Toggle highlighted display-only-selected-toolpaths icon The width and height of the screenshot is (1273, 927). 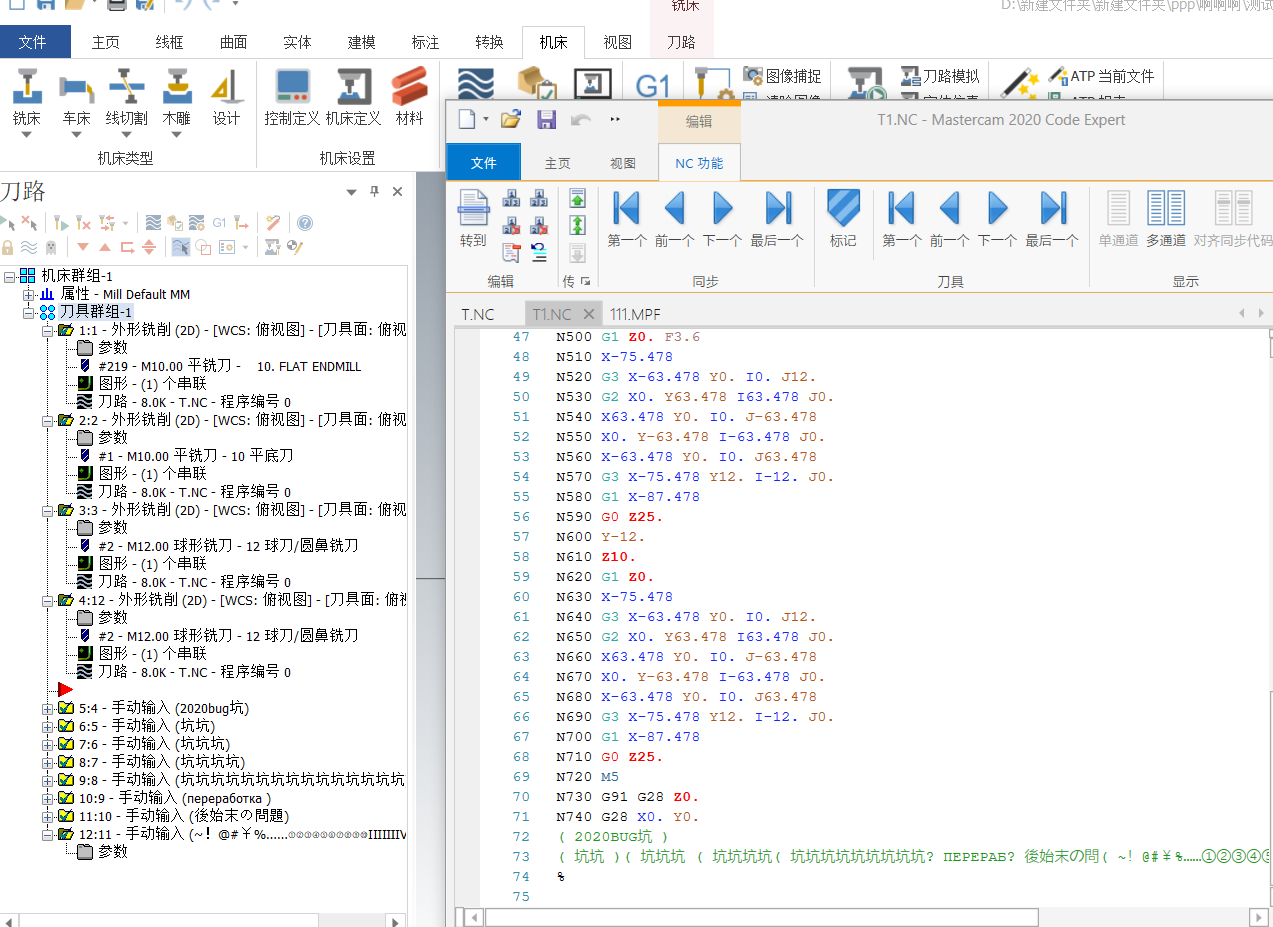tap(181, 247)
